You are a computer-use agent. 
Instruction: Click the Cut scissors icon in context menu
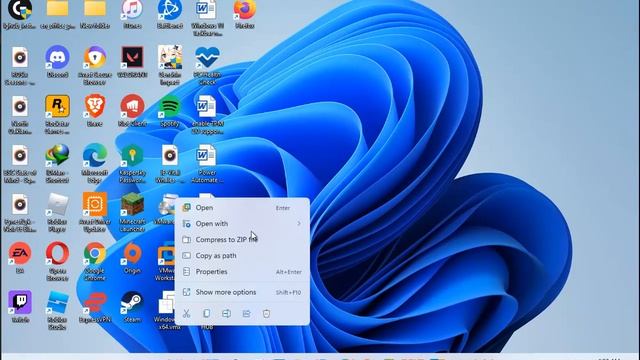click(187, 313)
